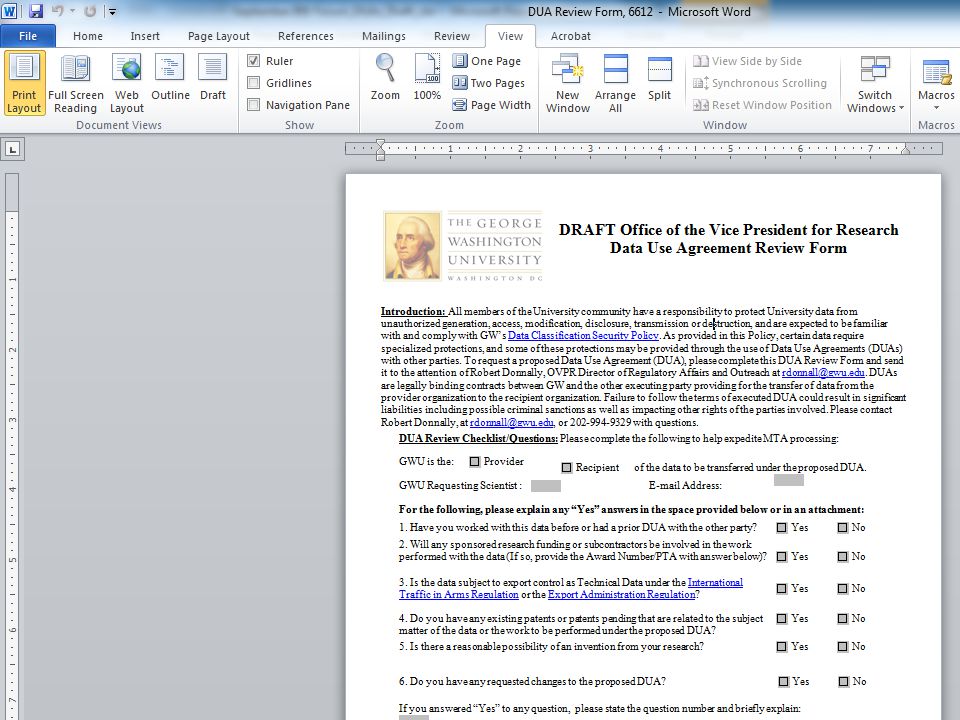Click the Introduction heading text
The image size is (960, 720).
tap(413, 311)
